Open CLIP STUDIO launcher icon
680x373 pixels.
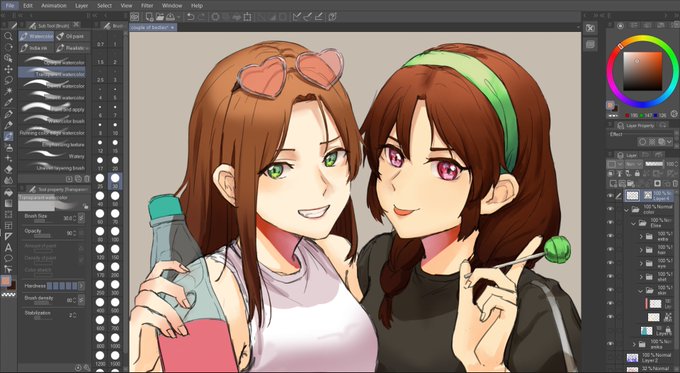134,17
